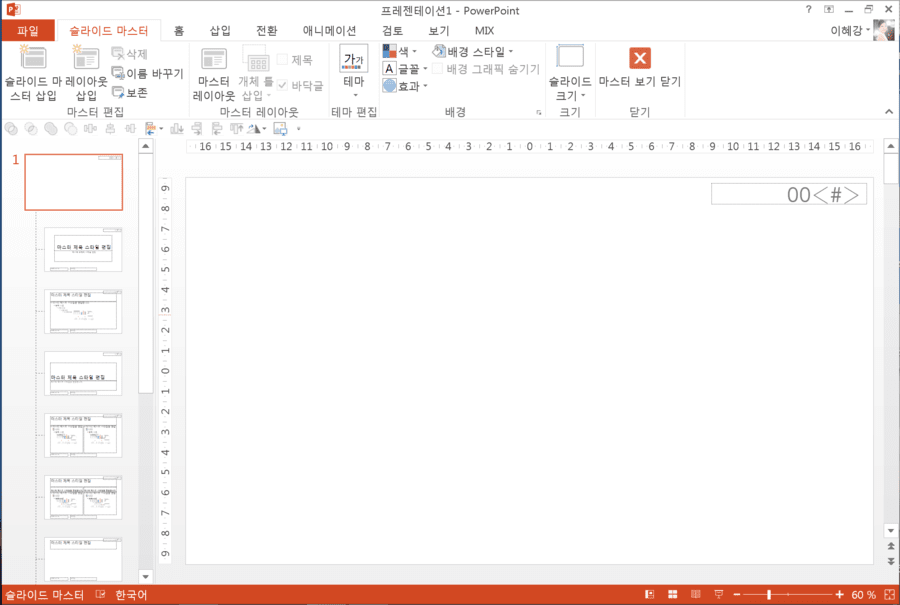The width and height of the screenshot is (900, 605).
Task: Click the 효과 effects button
Action: point(405,86)
